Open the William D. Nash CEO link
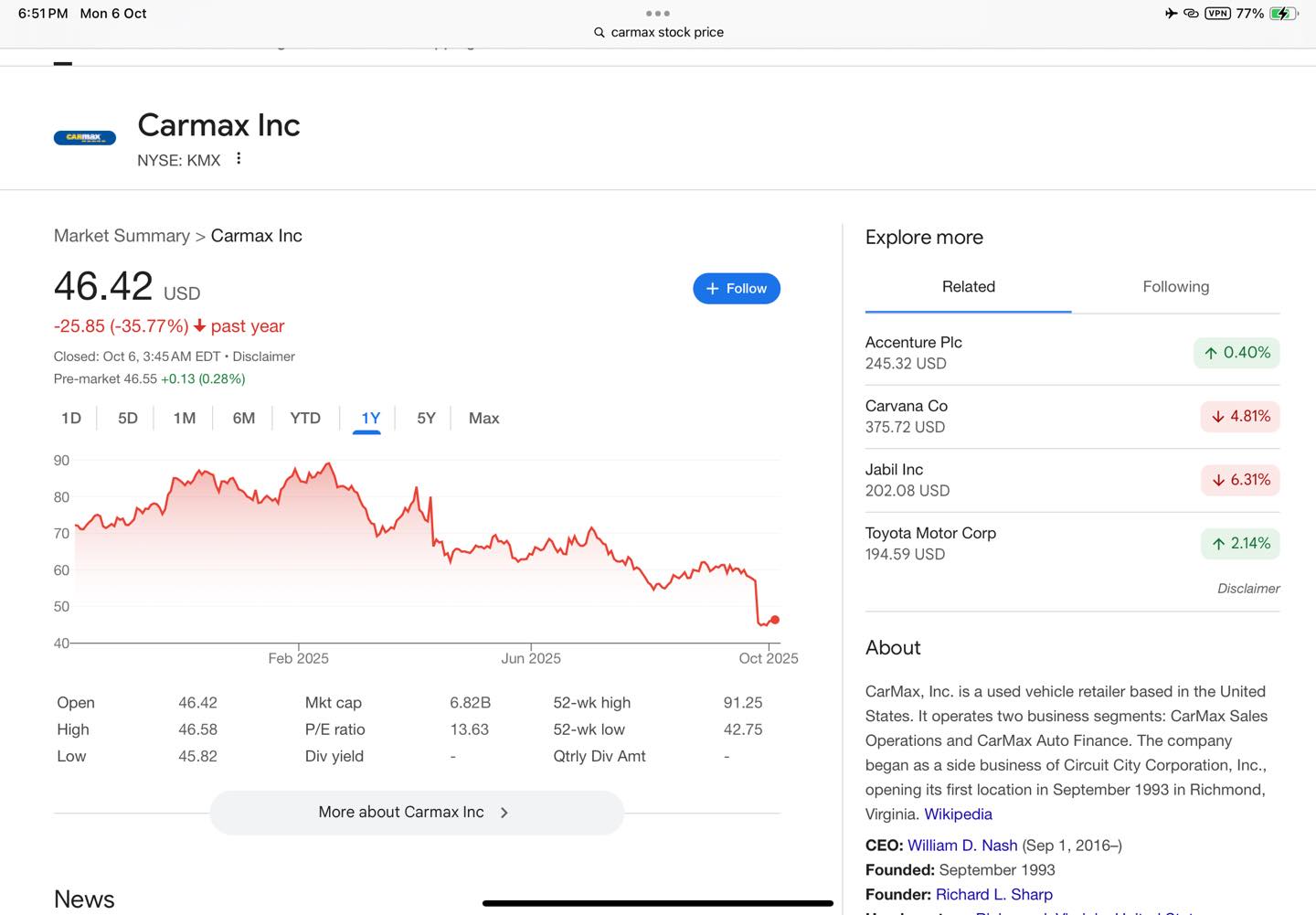The height and width of the screenshot is (915, 1316). 962,846
